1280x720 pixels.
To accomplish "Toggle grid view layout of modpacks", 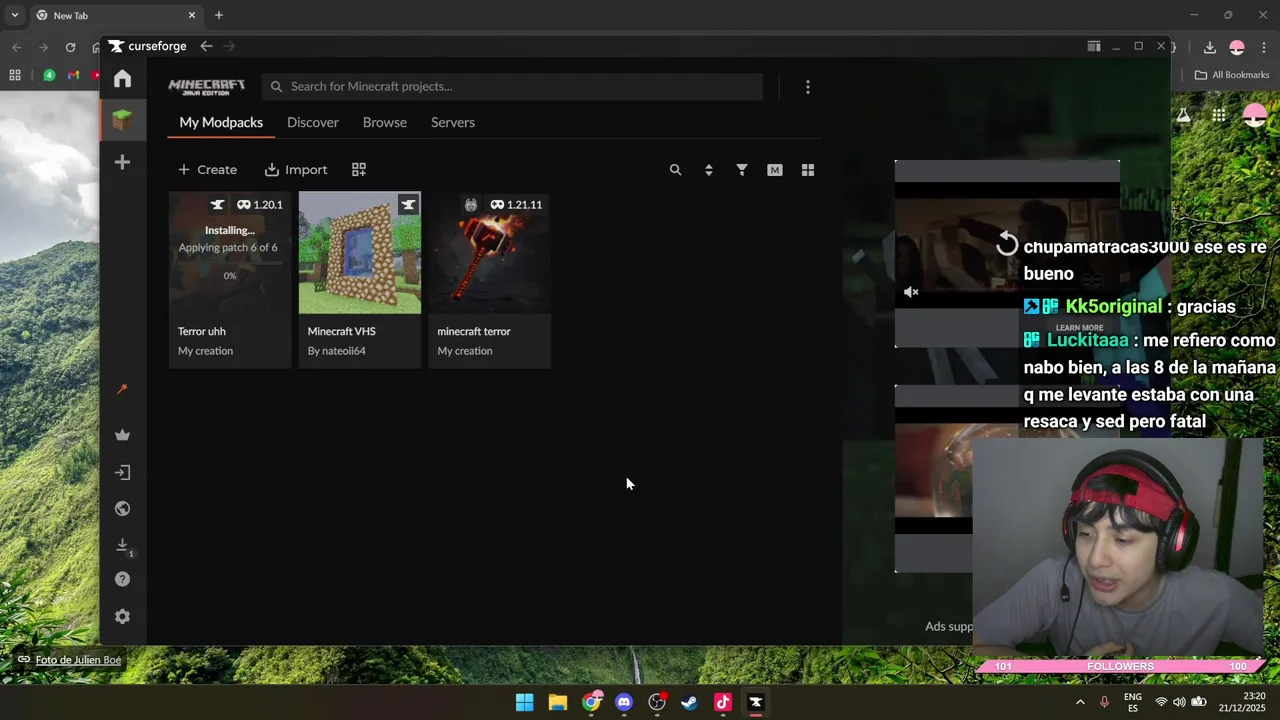I will click(x=808, y=170).
